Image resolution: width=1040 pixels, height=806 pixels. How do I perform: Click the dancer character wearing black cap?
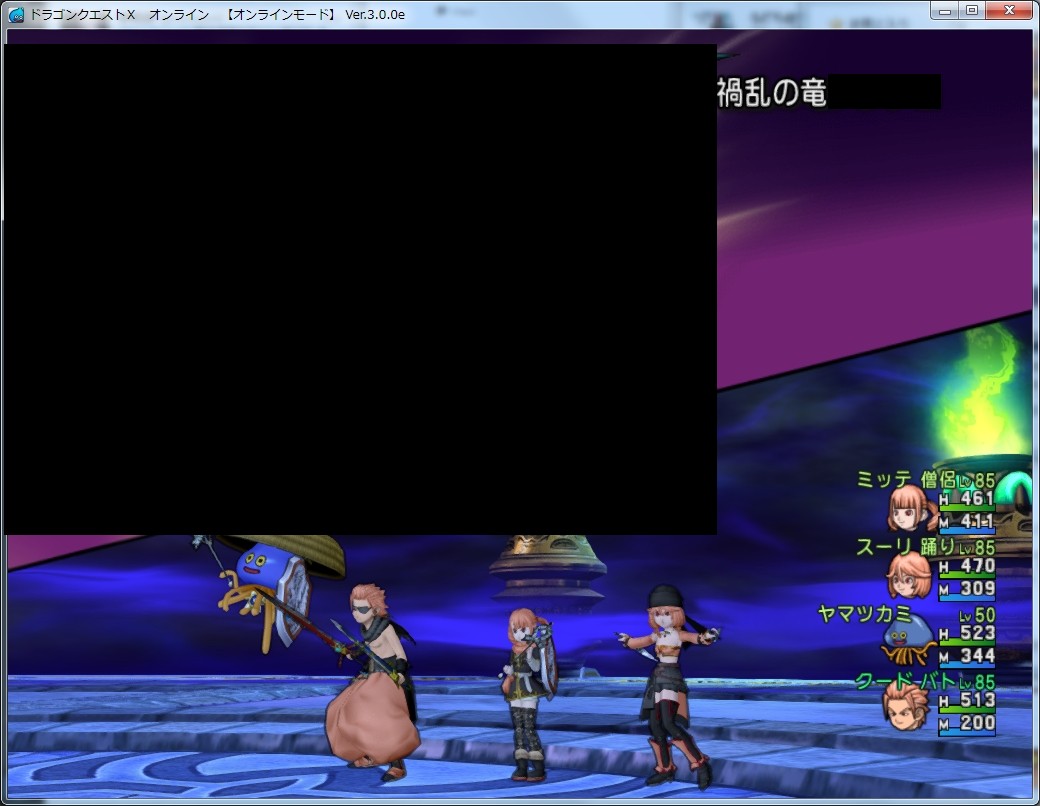pos(670,687)
